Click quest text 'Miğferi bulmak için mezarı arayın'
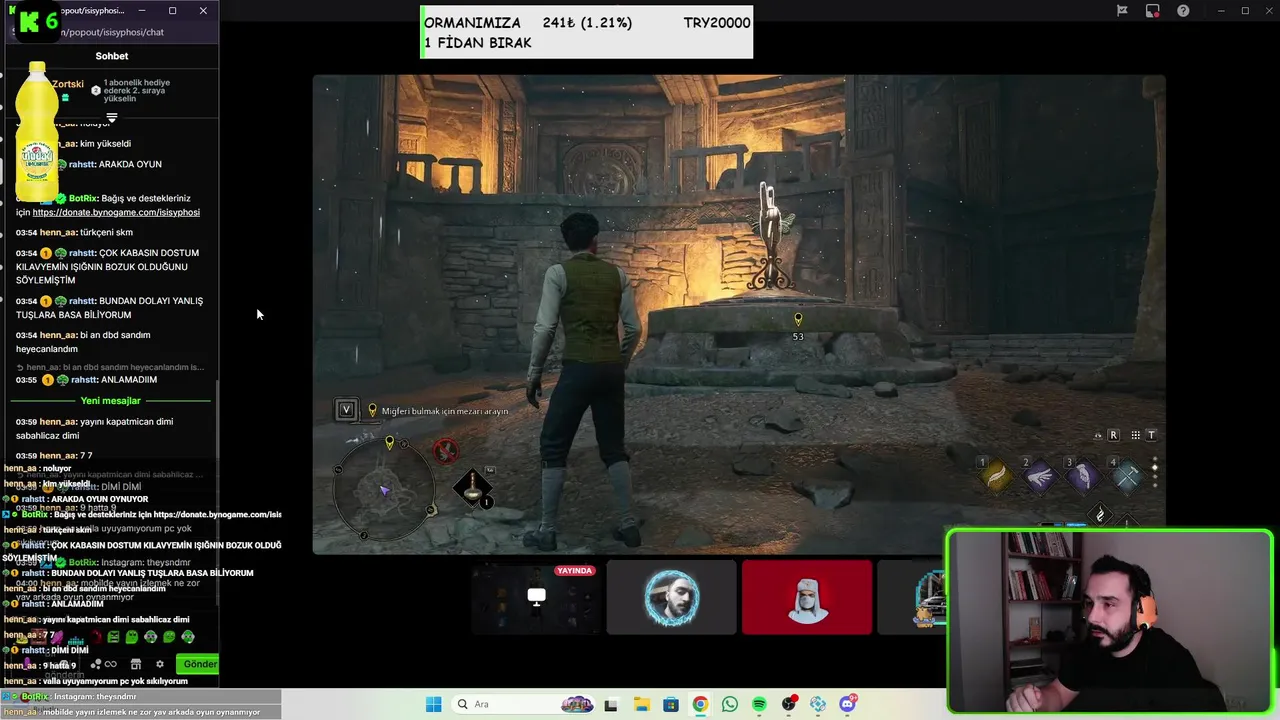 click(x=445, y=411)
